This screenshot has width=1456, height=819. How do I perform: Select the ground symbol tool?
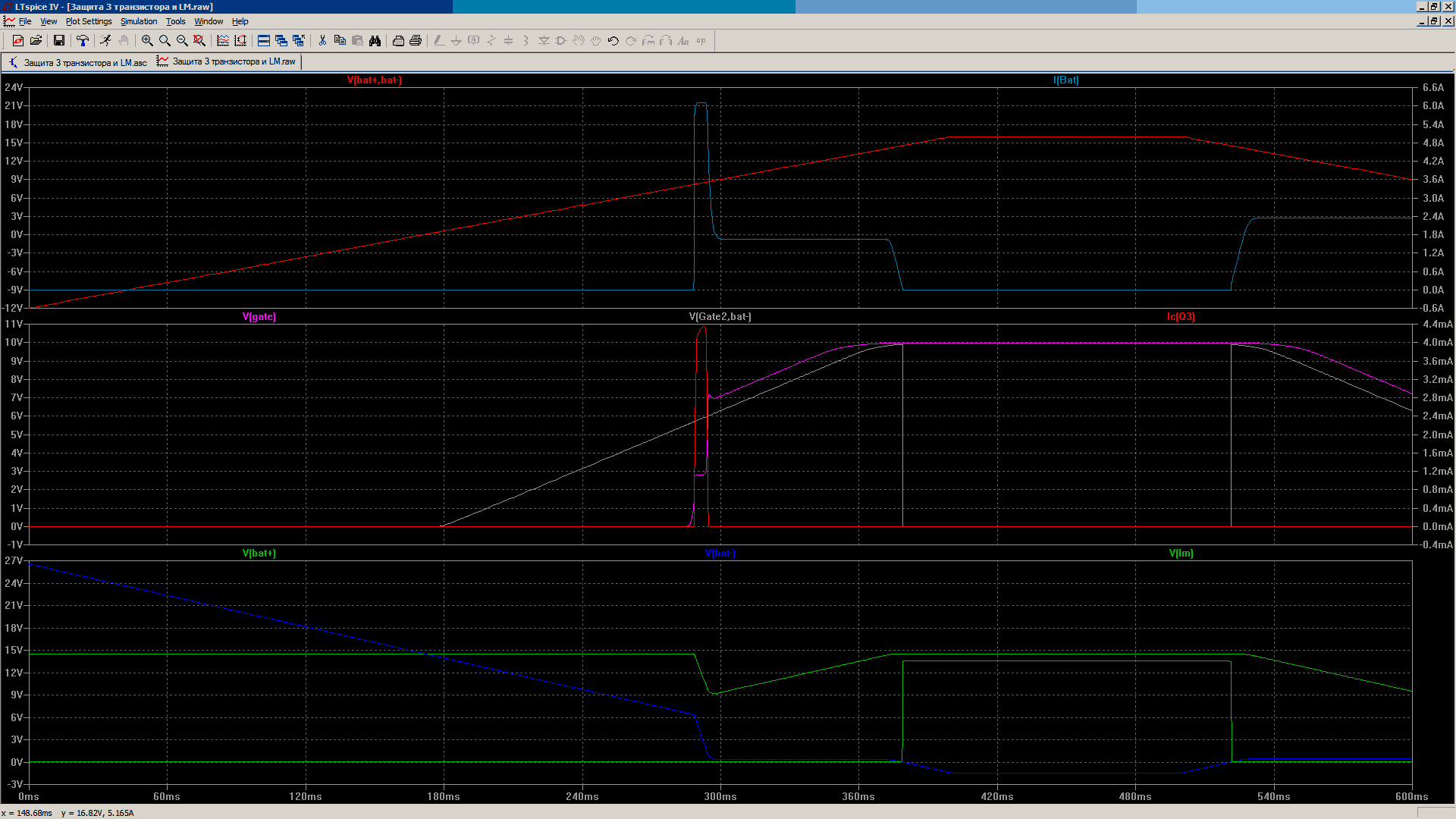456,41
